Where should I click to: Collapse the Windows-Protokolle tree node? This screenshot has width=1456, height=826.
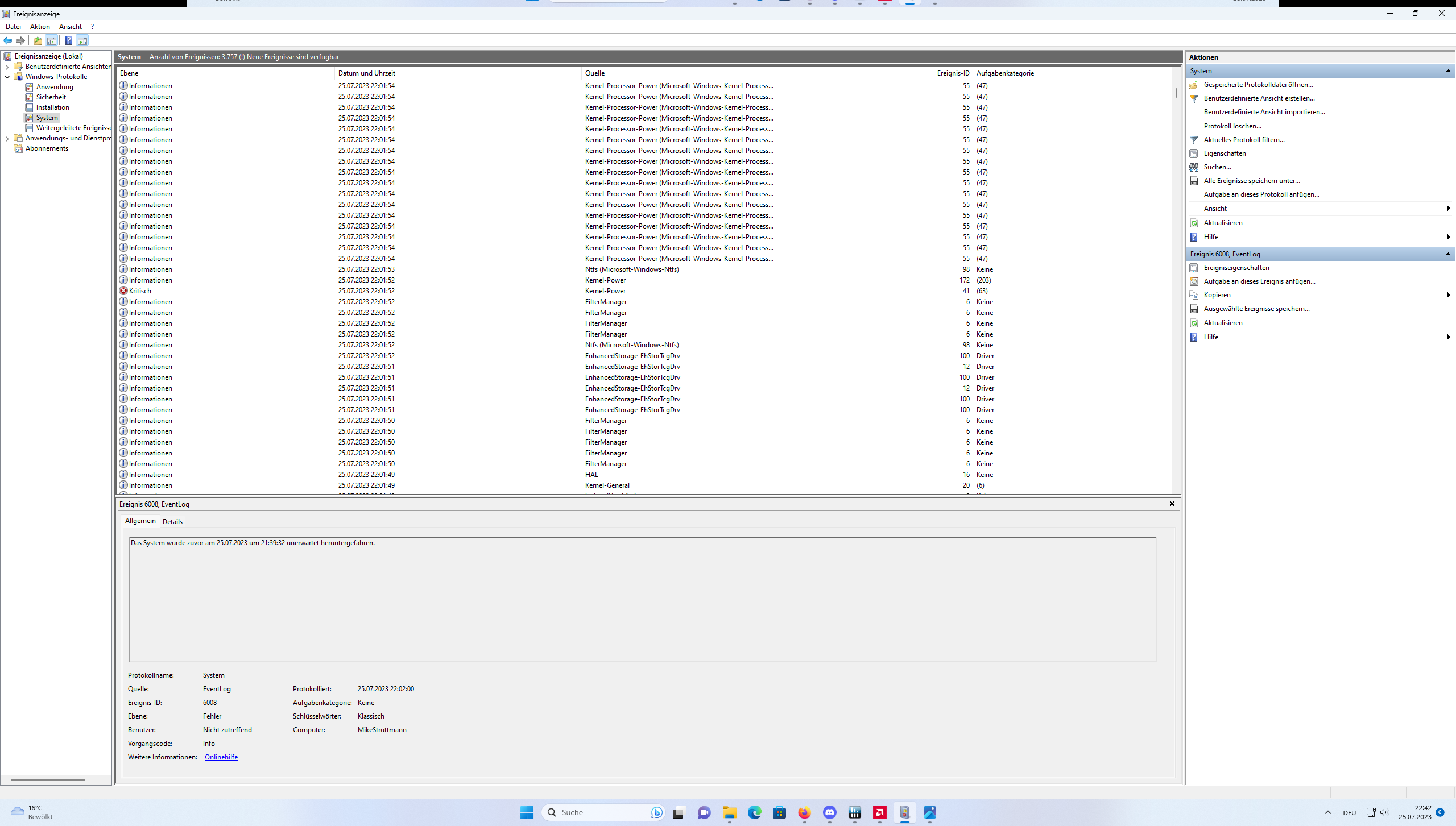click(x=7, y=77)
